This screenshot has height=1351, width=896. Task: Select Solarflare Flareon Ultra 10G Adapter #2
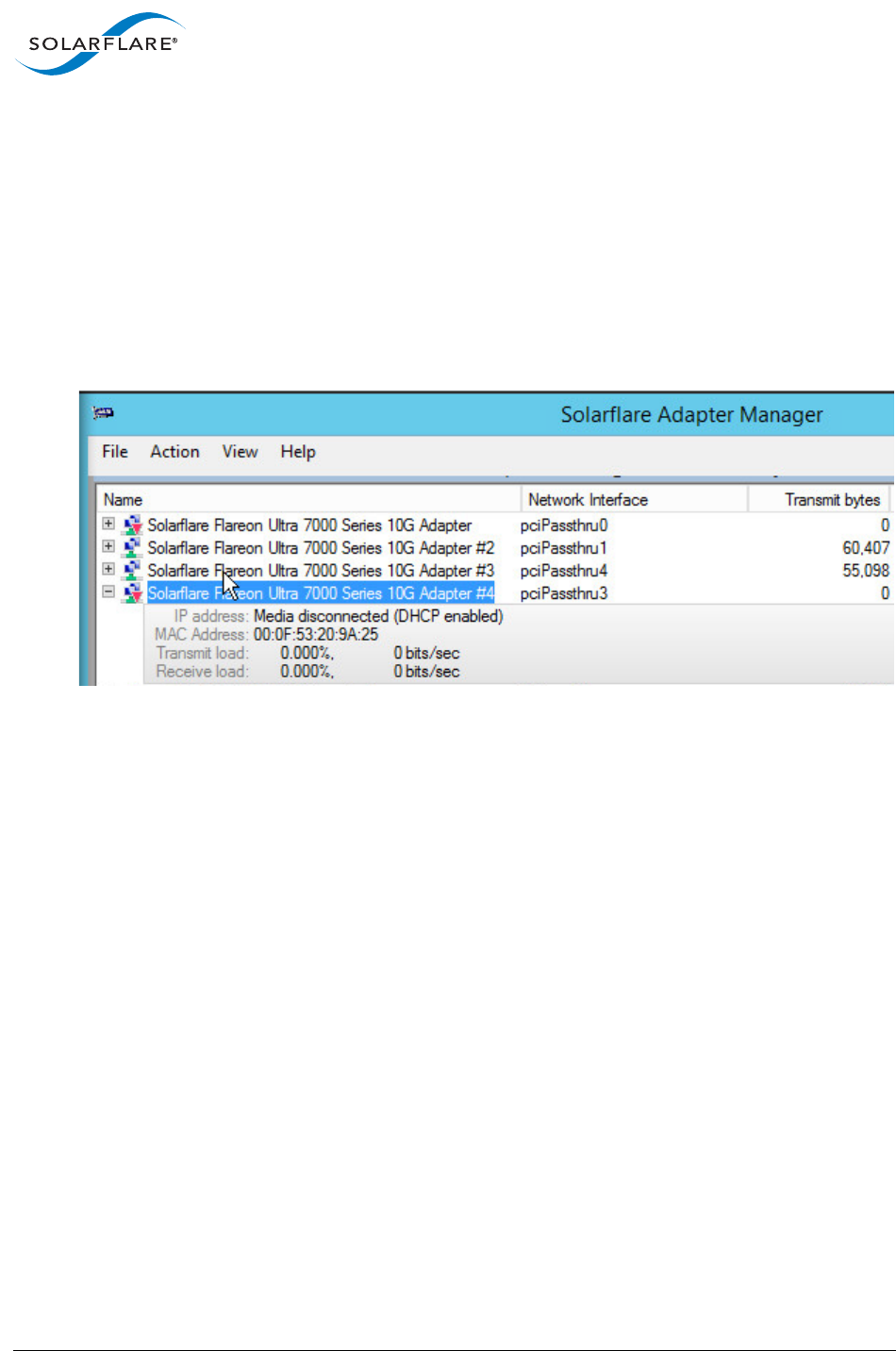click(321, 548)
